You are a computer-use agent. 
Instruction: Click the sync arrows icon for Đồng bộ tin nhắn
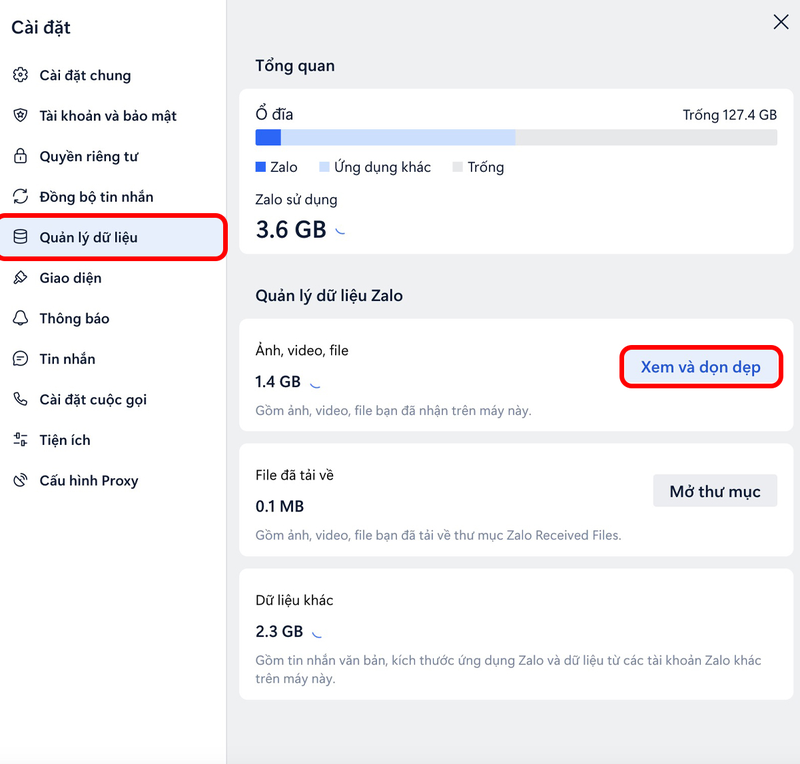pos(20,196)
